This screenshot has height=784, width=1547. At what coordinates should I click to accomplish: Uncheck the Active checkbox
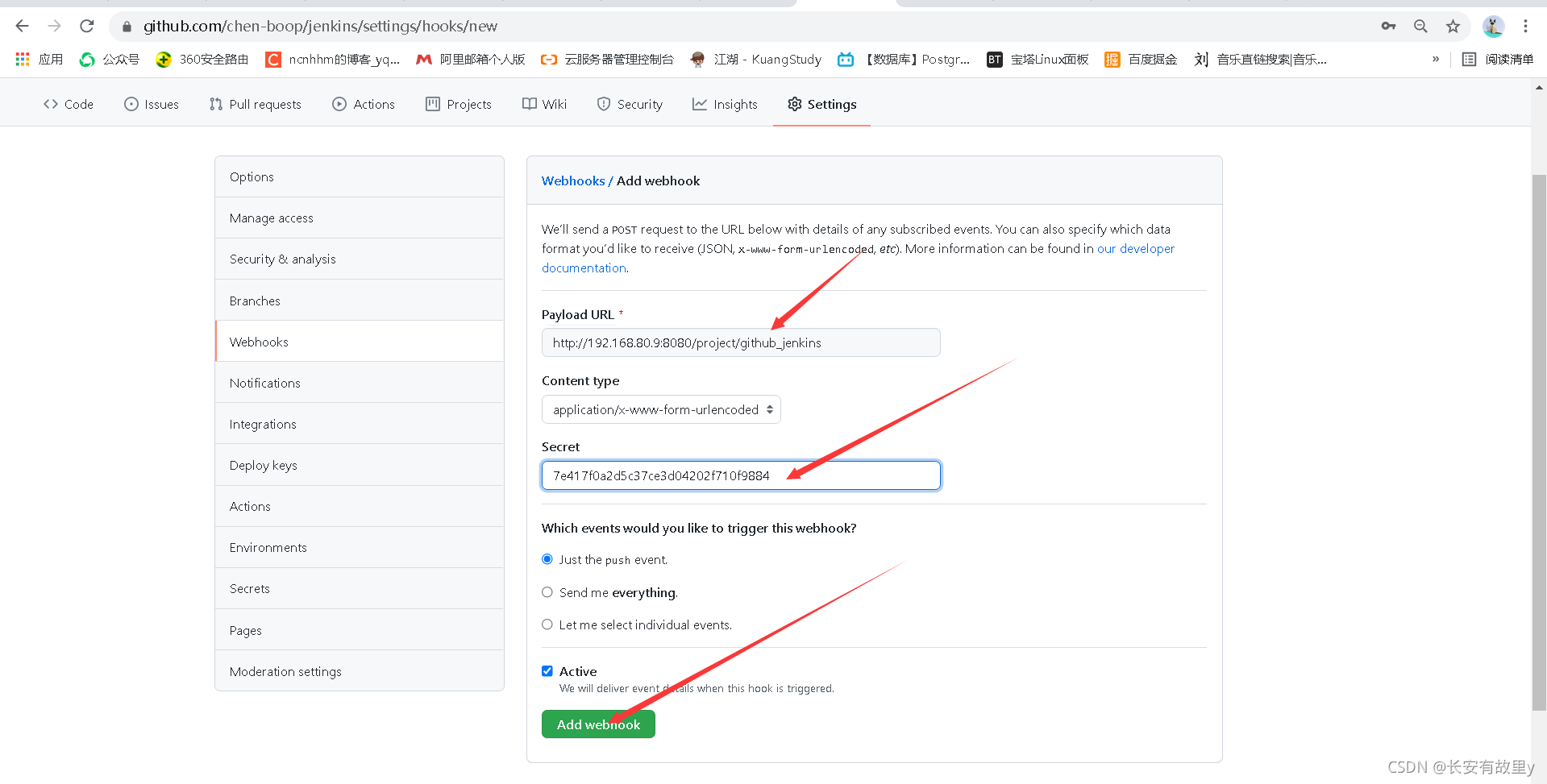[x=547, y=671]
